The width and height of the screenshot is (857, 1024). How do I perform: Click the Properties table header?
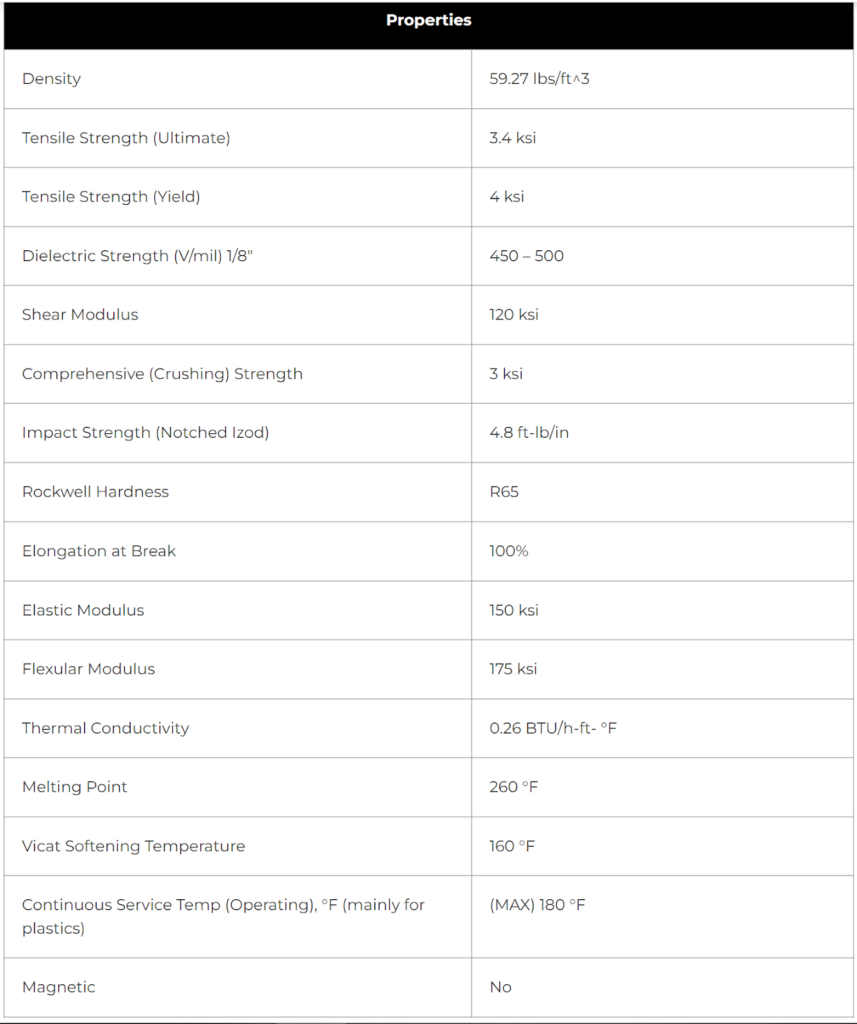(428, 21)
